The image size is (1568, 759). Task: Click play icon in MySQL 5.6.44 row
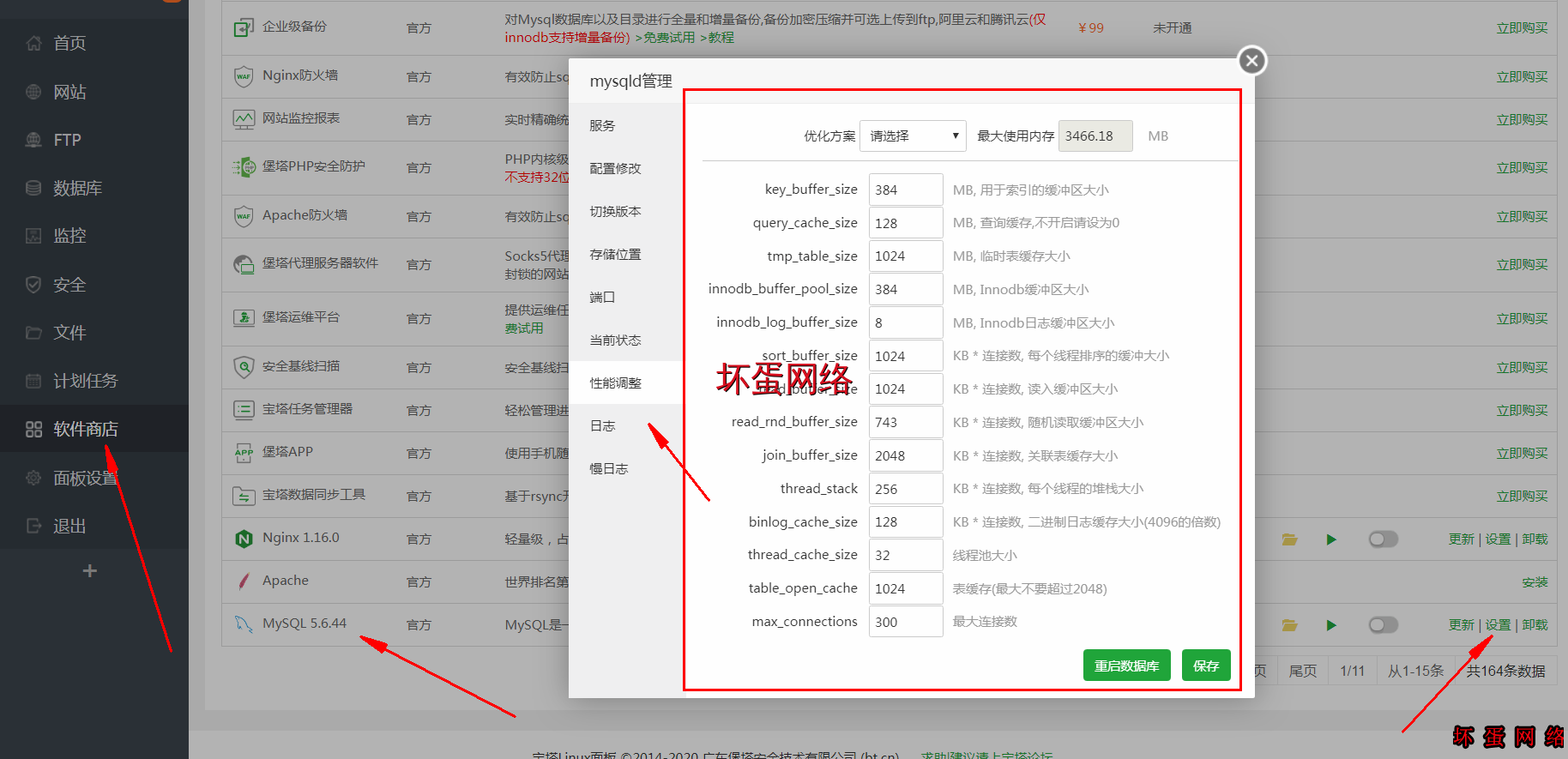tap(1331, 625)
